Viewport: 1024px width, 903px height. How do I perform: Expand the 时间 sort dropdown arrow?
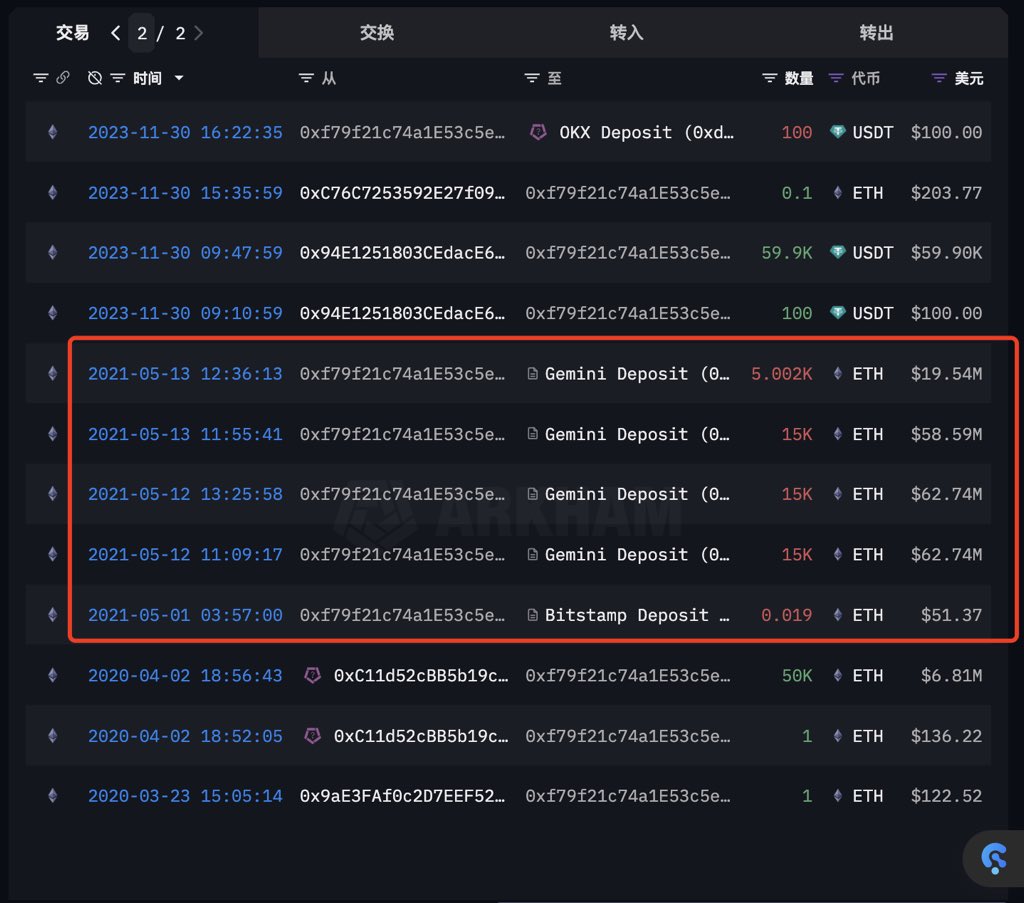pos(179,78)
